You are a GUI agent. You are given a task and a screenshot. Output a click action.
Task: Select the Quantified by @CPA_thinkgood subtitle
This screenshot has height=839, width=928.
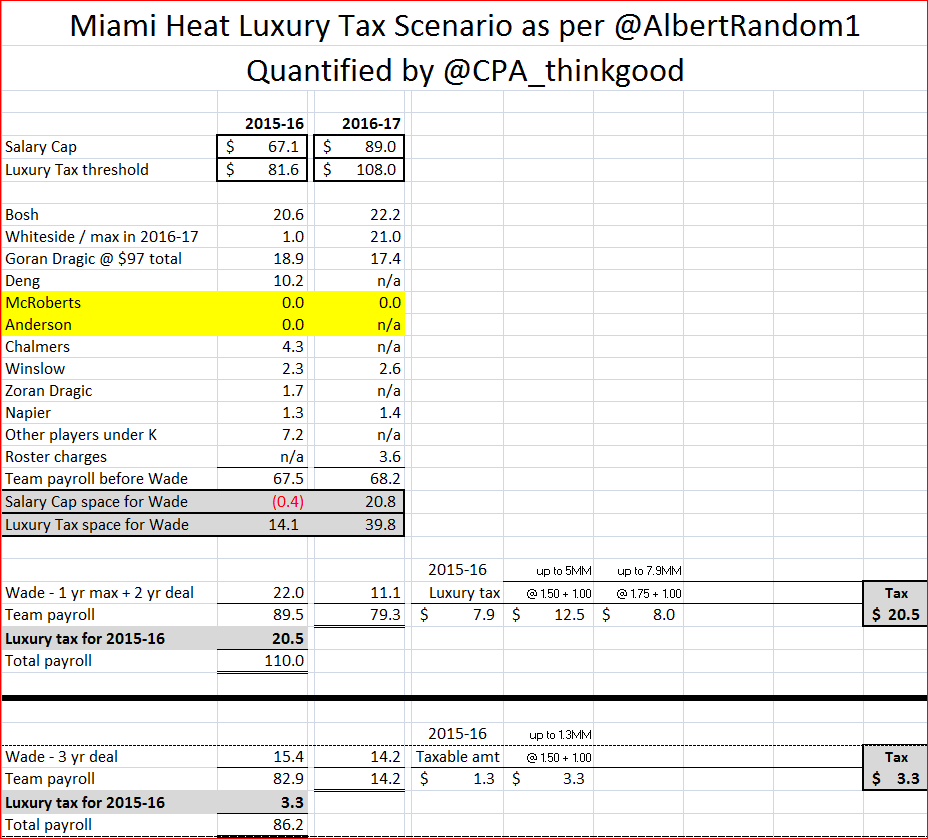(465, 70)
